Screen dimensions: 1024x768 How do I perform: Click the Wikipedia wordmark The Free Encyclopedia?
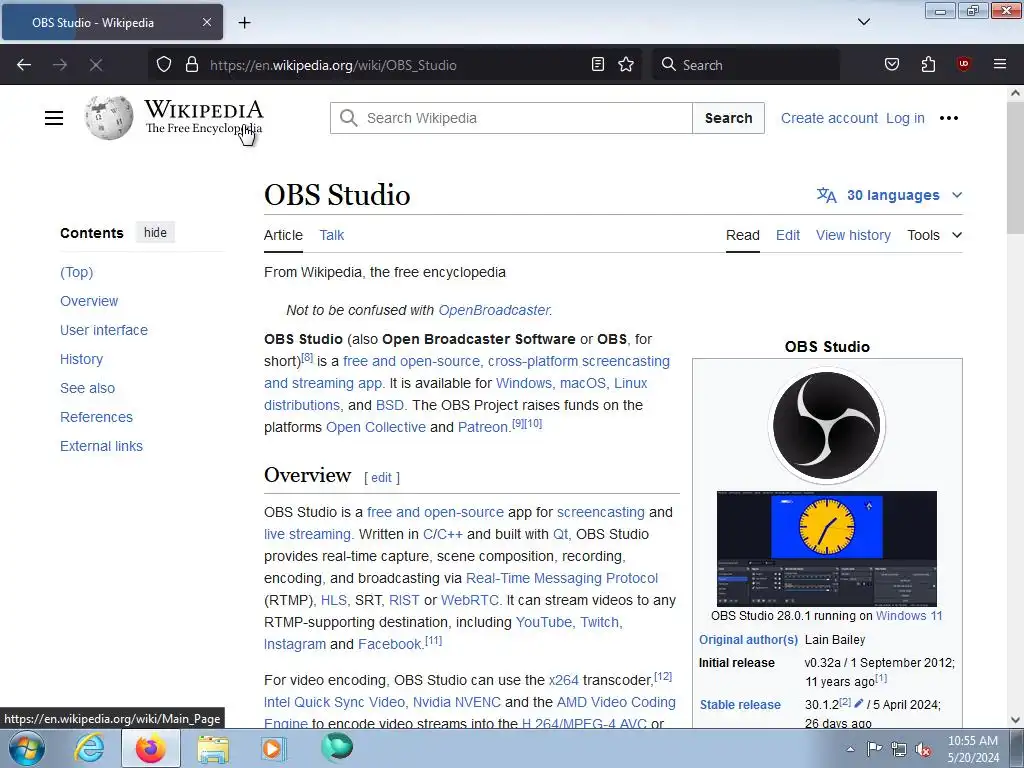(x=204, y=117)
